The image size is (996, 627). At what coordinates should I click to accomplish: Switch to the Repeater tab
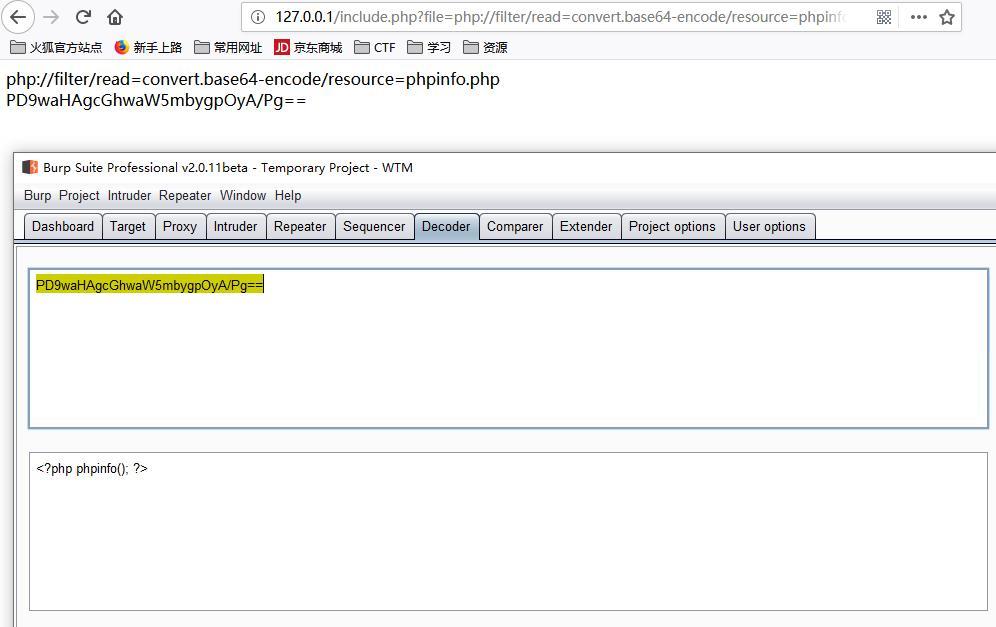[300, 226]
